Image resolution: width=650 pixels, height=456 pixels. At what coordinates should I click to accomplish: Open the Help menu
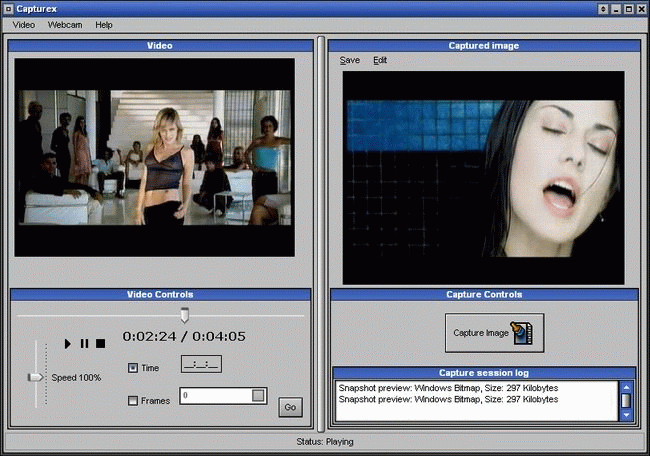(x=104, y=24)
